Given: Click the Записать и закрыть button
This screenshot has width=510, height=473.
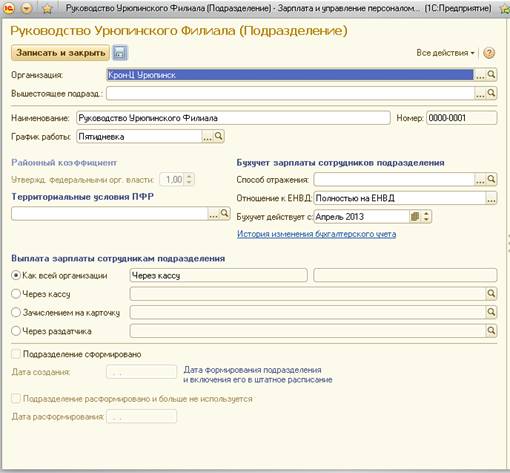Looking at the screenshot, I should click(60, 53).
